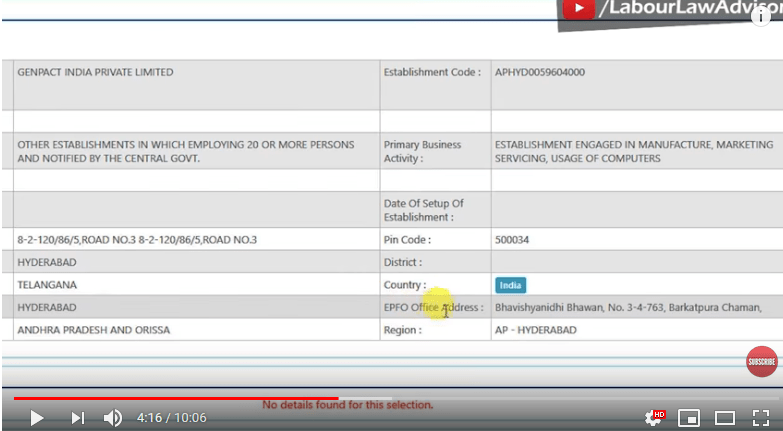Select establishment code APHYD0059604000
This screenshot has width=783, height=431.
[x=540, y=72]
